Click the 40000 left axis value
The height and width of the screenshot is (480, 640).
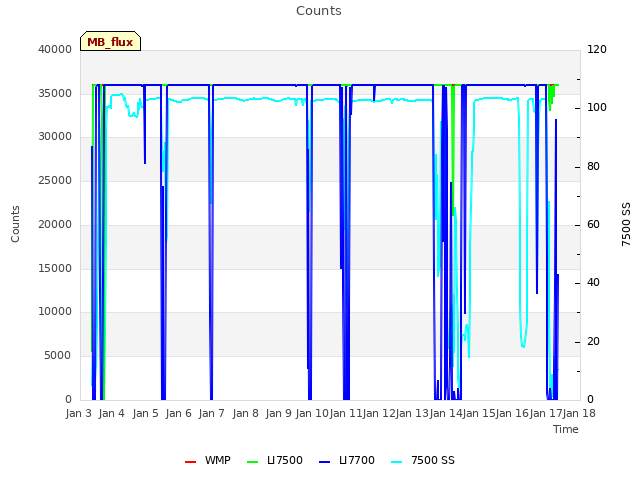click(x=55, y=49)
